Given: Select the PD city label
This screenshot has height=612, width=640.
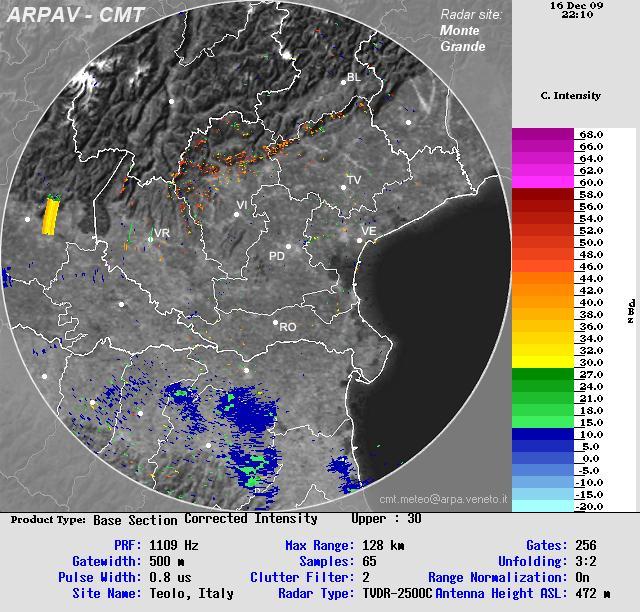Looking at the screenshot, I should click(277, 257).
